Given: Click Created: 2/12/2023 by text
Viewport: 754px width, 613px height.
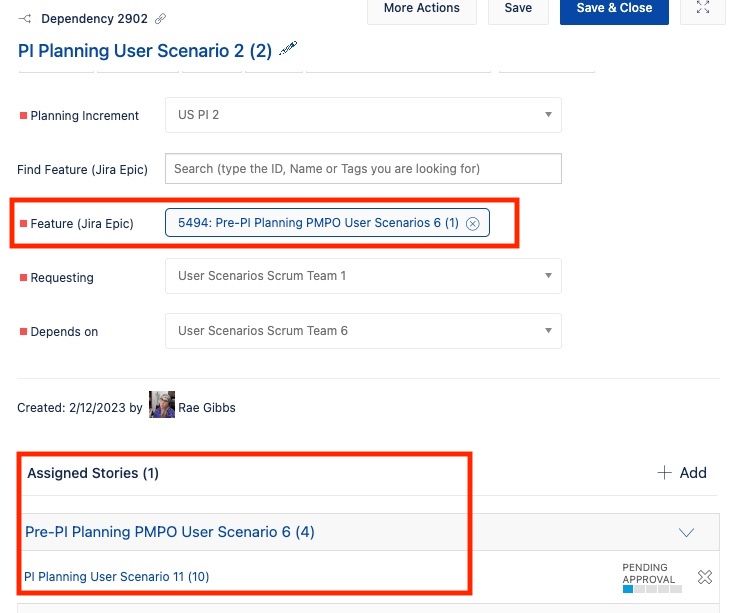Looking at the screenshot, I should [80, 408].
